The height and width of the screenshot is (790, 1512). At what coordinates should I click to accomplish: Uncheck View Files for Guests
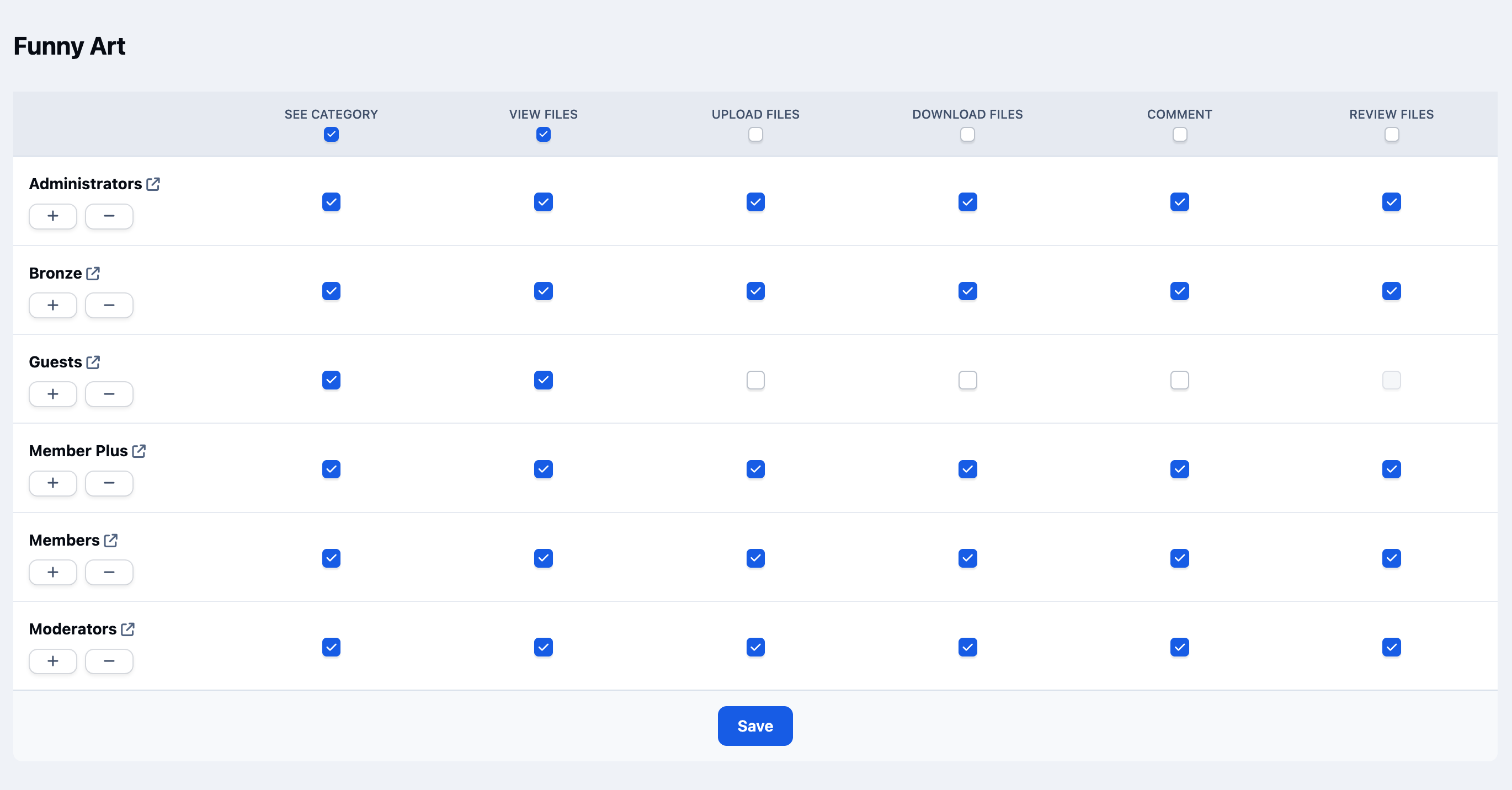(x=544, y=380)
